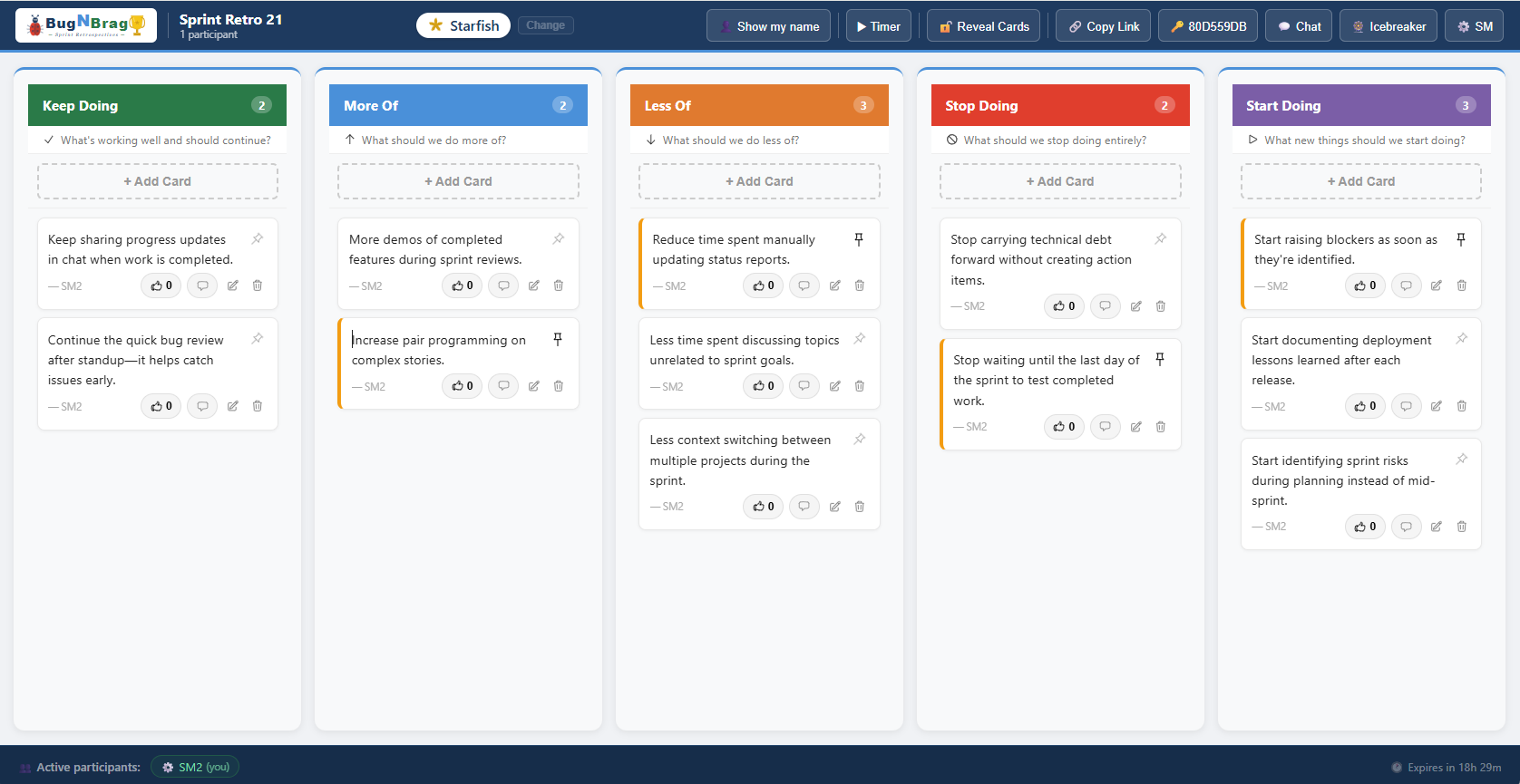Viewport: 1520px width, 784px height.
Task: Upvote the 'Keep sharing progress updates' card
Action: [161, 286]
